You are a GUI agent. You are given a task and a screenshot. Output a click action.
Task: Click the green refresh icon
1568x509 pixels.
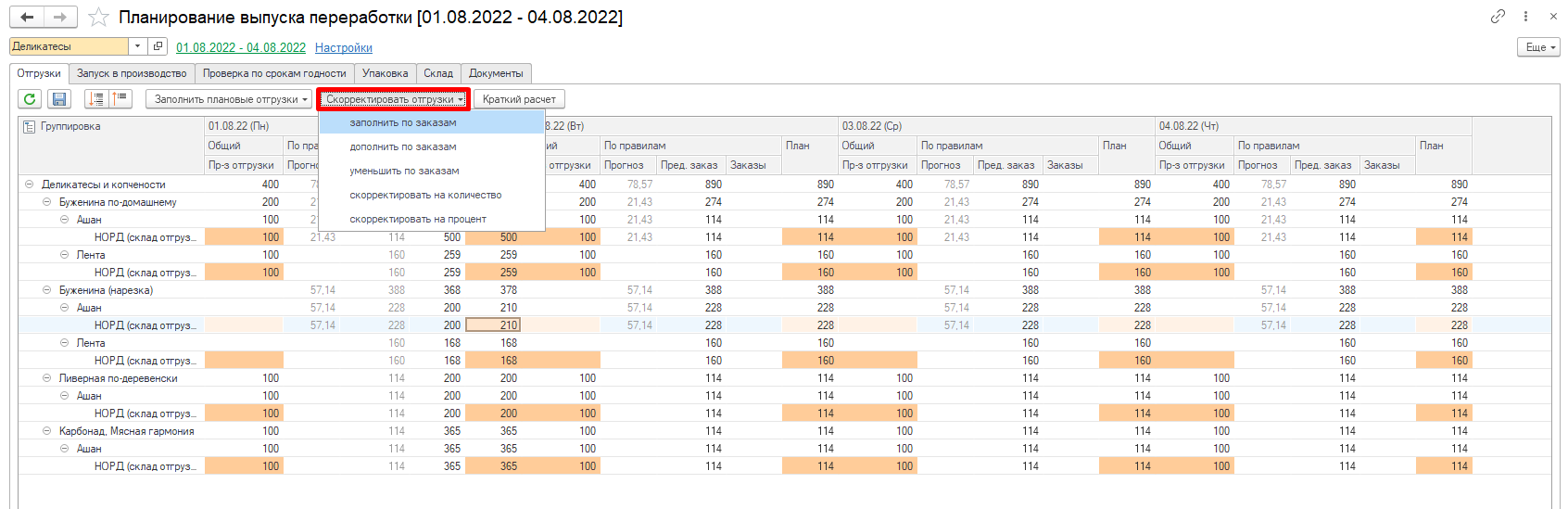(x=30, y=99)
